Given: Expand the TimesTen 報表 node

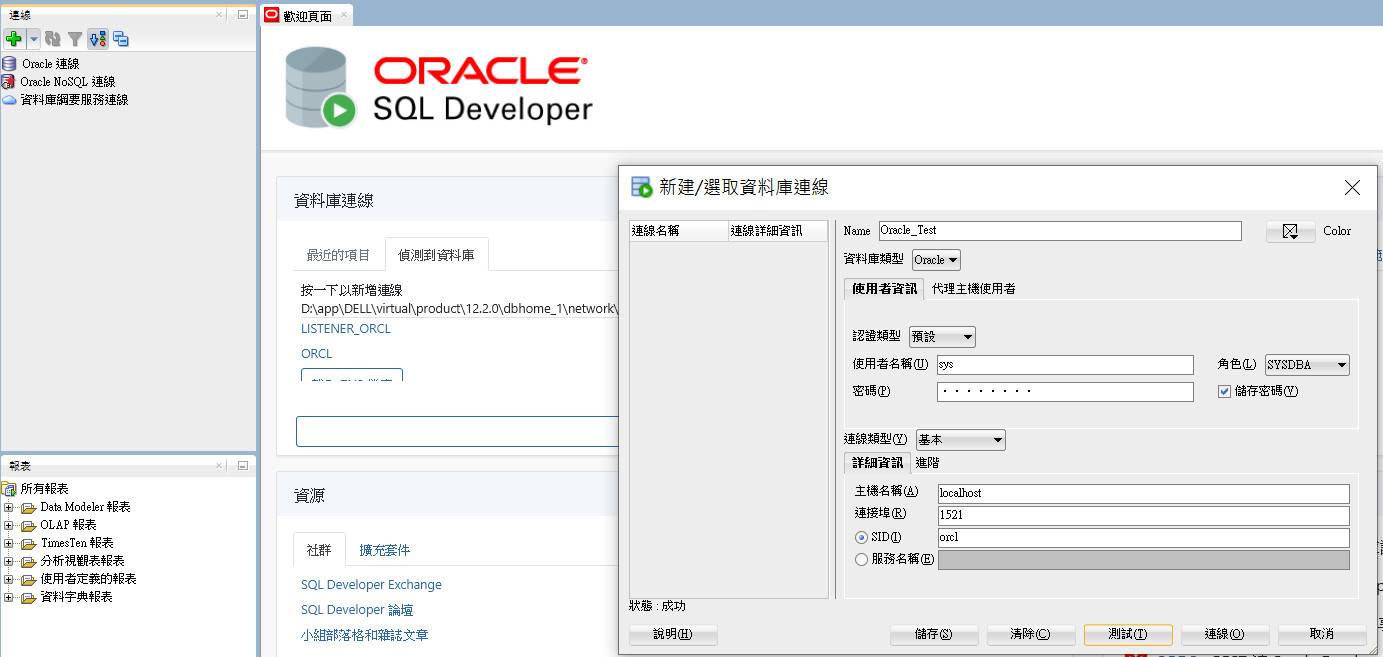Looking at the screenshot, I should (x=8, y=543).
